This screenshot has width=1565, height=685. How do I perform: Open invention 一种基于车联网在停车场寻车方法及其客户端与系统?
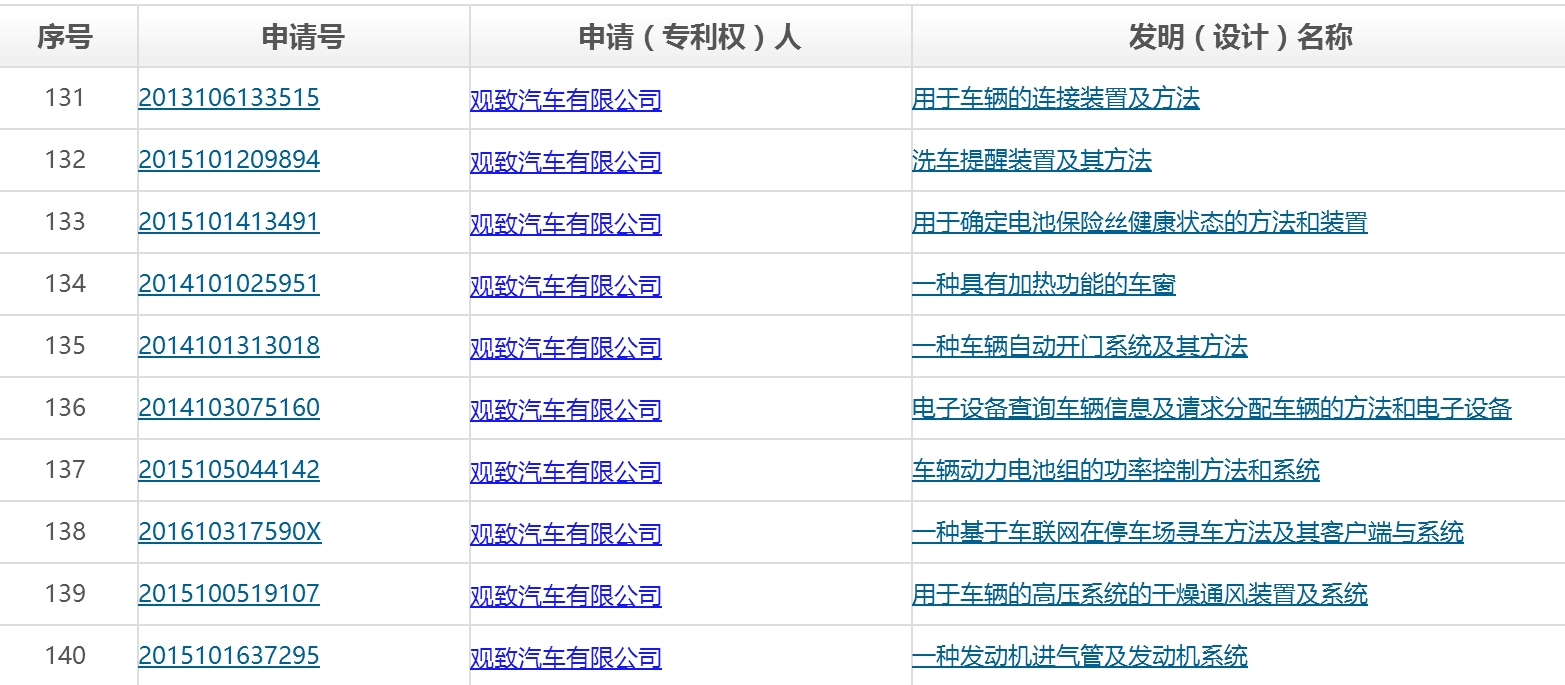(1188, 532)
